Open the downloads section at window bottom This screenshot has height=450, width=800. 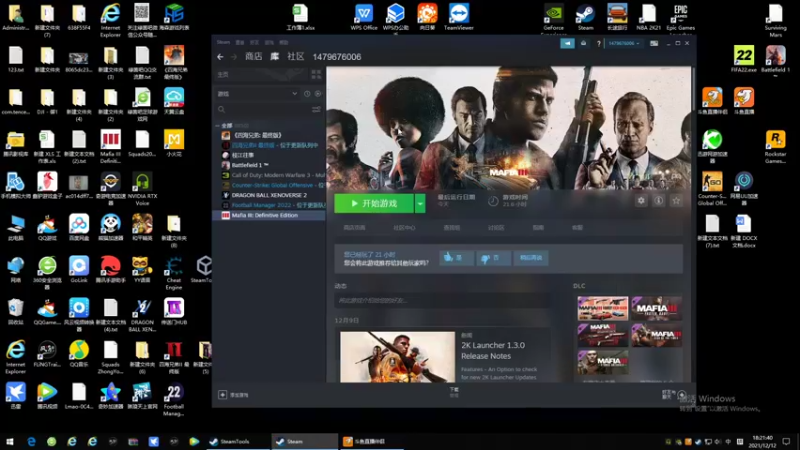tap(454, 392)
